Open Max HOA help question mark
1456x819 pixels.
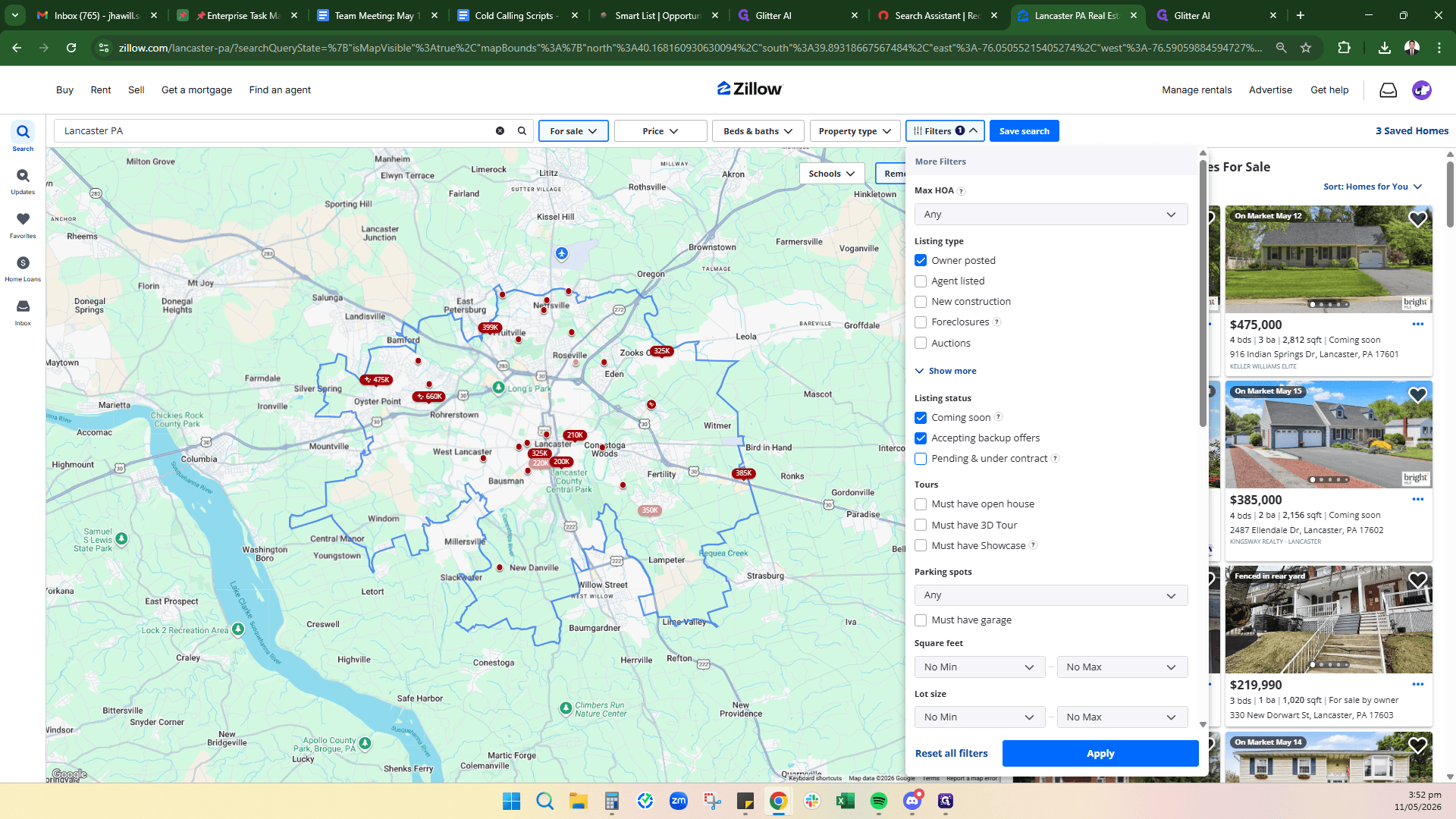pos(961,191)
